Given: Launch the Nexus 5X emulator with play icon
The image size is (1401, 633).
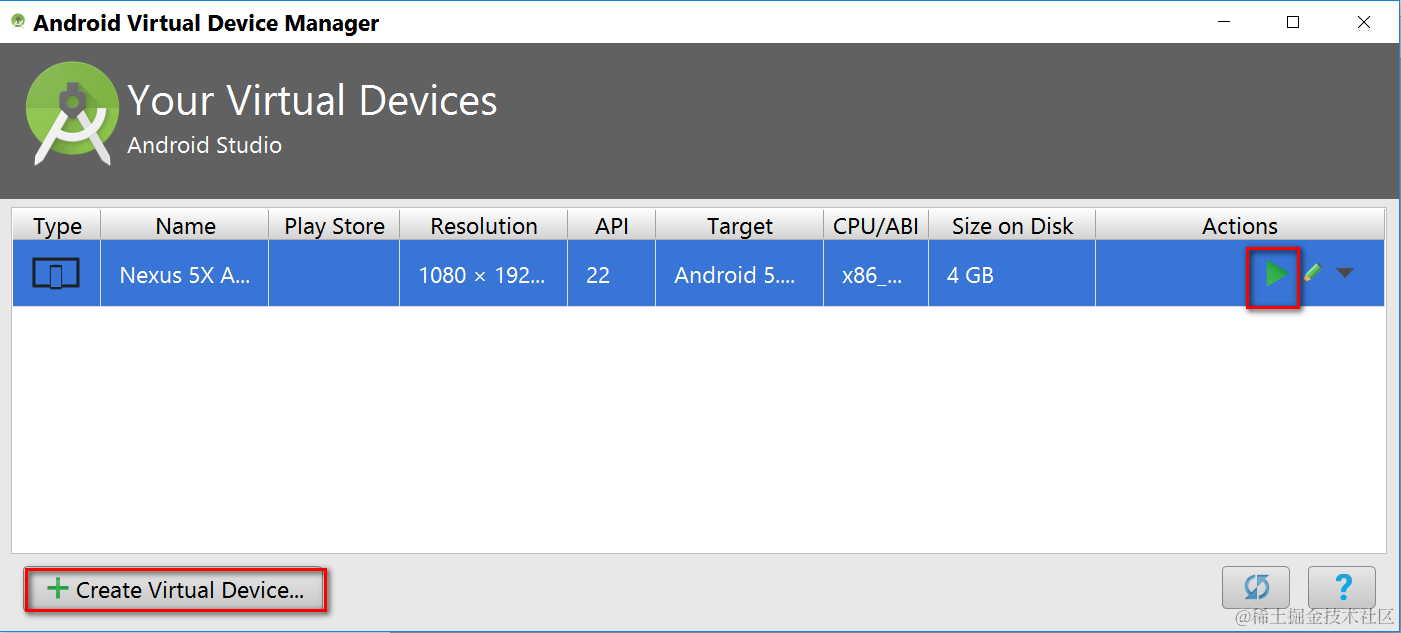Looking at the screenshot, I should [x=1275, y=274].
